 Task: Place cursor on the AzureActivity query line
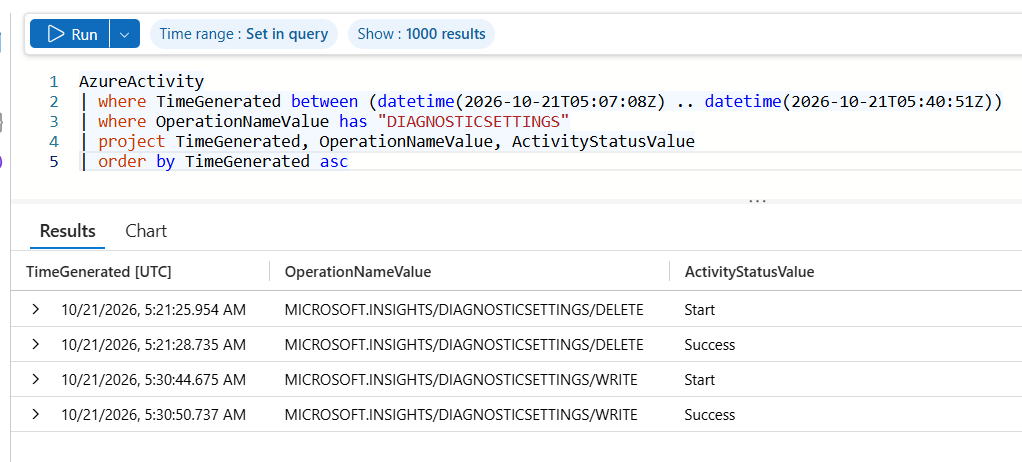[x=141, y=81]
